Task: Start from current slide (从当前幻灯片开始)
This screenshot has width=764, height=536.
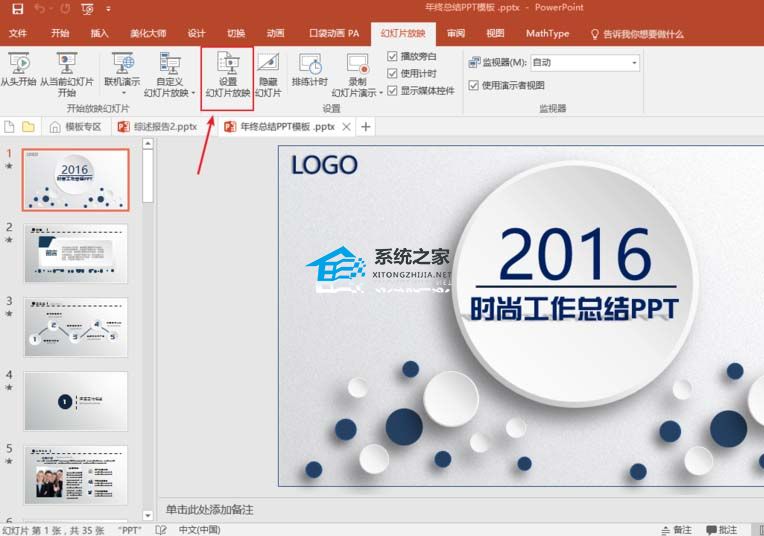Action: coord(67,75)
